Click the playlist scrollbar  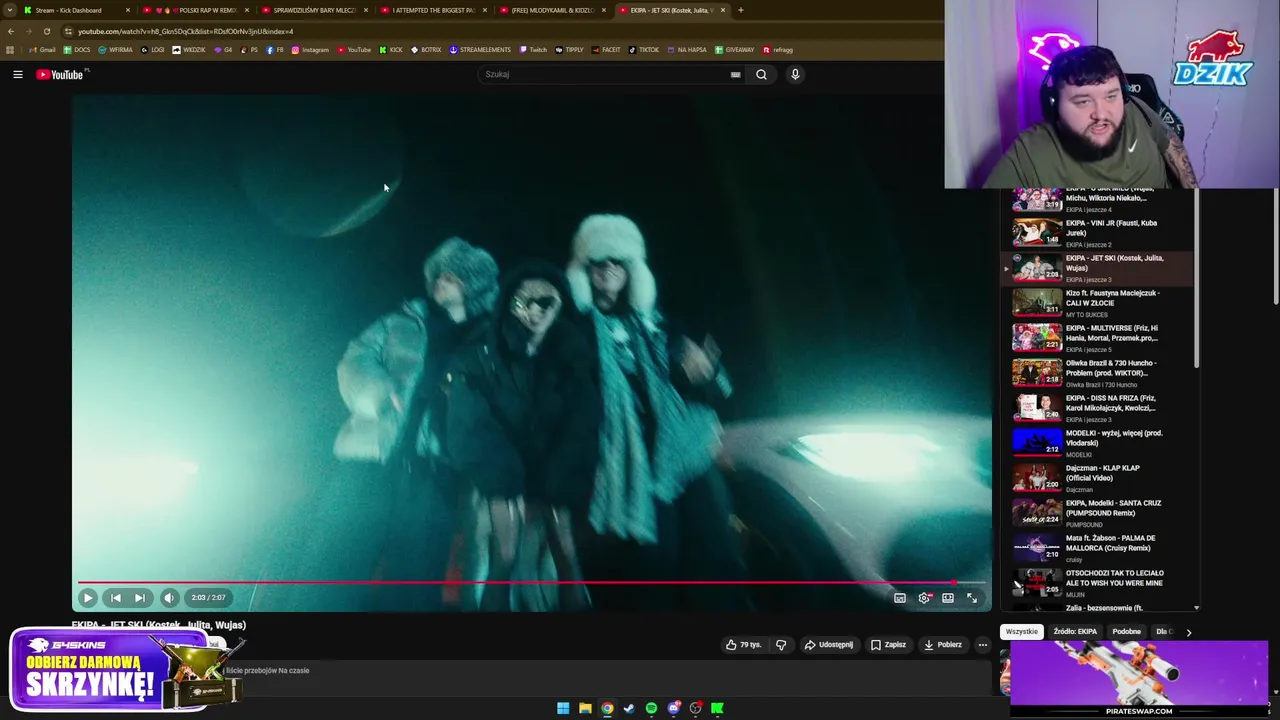(x=1196, y=280)
